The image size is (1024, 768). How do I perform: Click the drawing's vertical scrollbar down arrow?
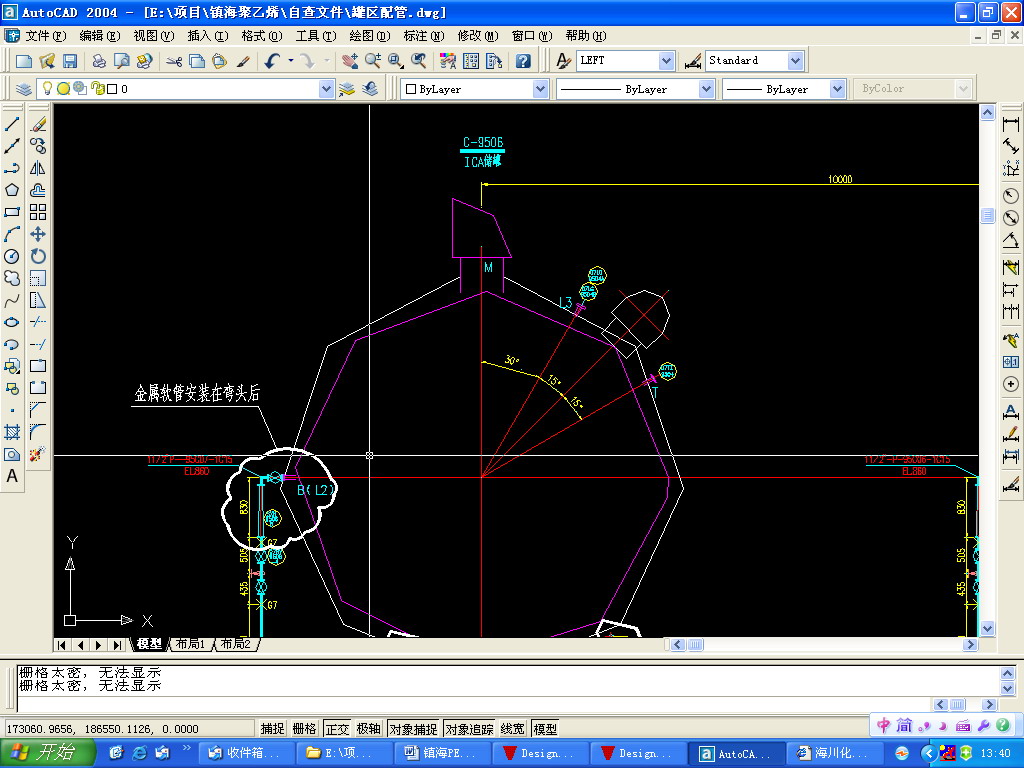tap(987, 629)
